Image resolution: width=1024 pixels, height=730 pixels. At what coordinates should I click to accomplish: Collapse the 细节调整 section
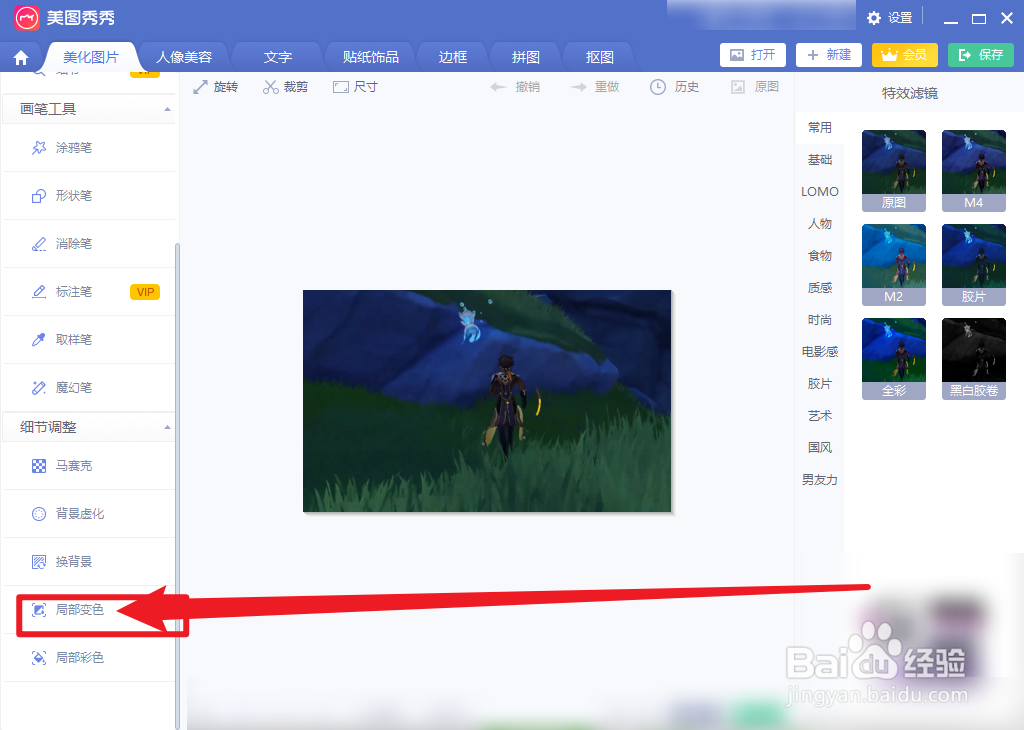point(167,427)
